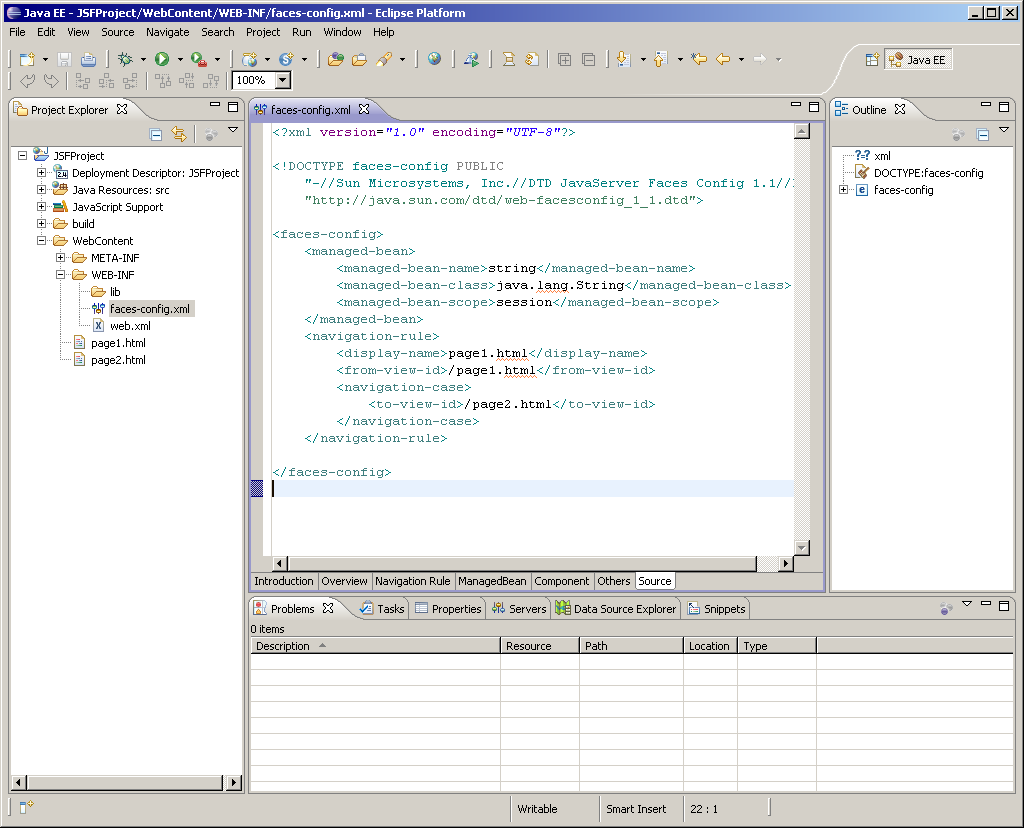The width and height of the screenshot is (1024, 828).
Task: Click the editor horizontal scrollbar right arrow
Action: 785,564
